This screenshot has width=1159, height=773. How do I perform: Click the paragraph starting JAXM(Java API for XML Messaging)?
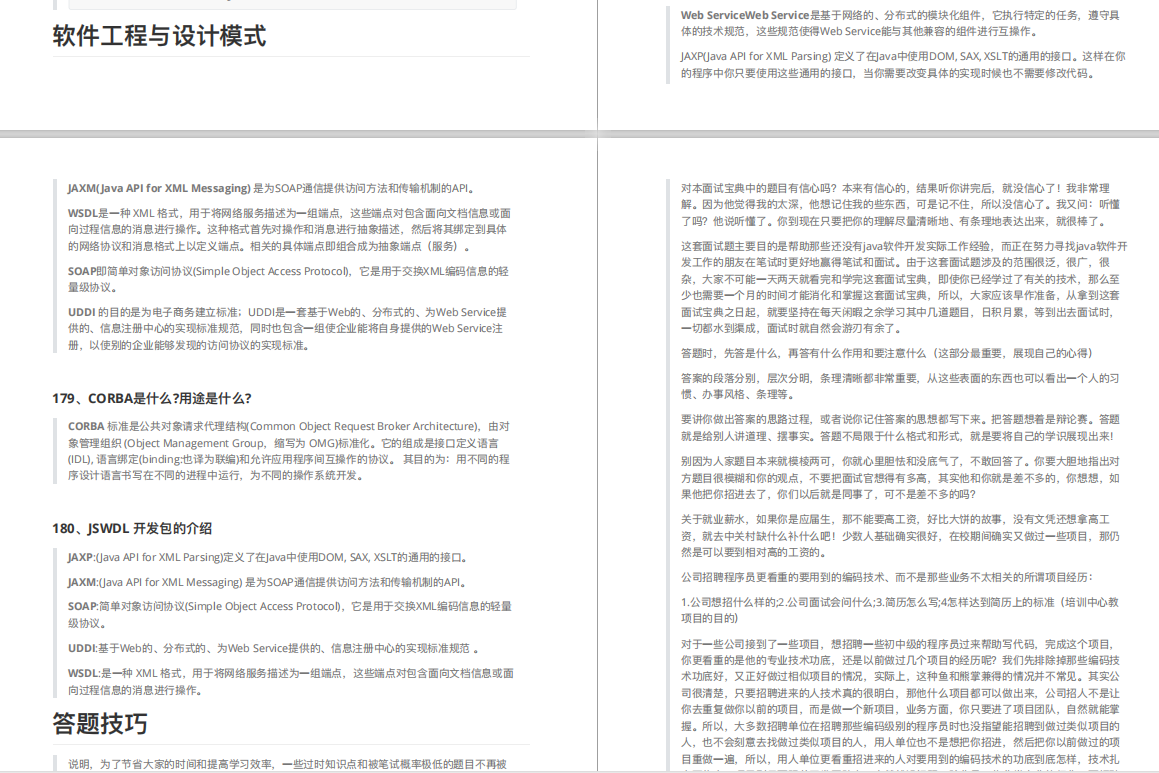pos(273,188)
